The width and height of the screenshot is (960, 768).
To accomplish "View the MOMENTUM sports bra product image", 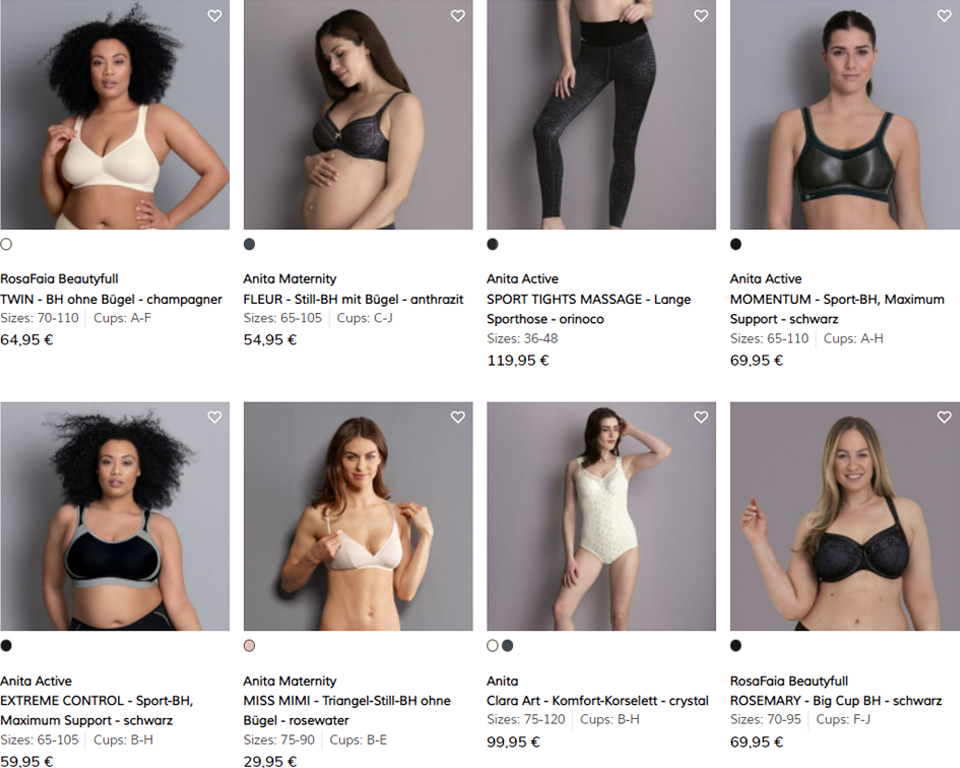I will [x=845, y=115].
